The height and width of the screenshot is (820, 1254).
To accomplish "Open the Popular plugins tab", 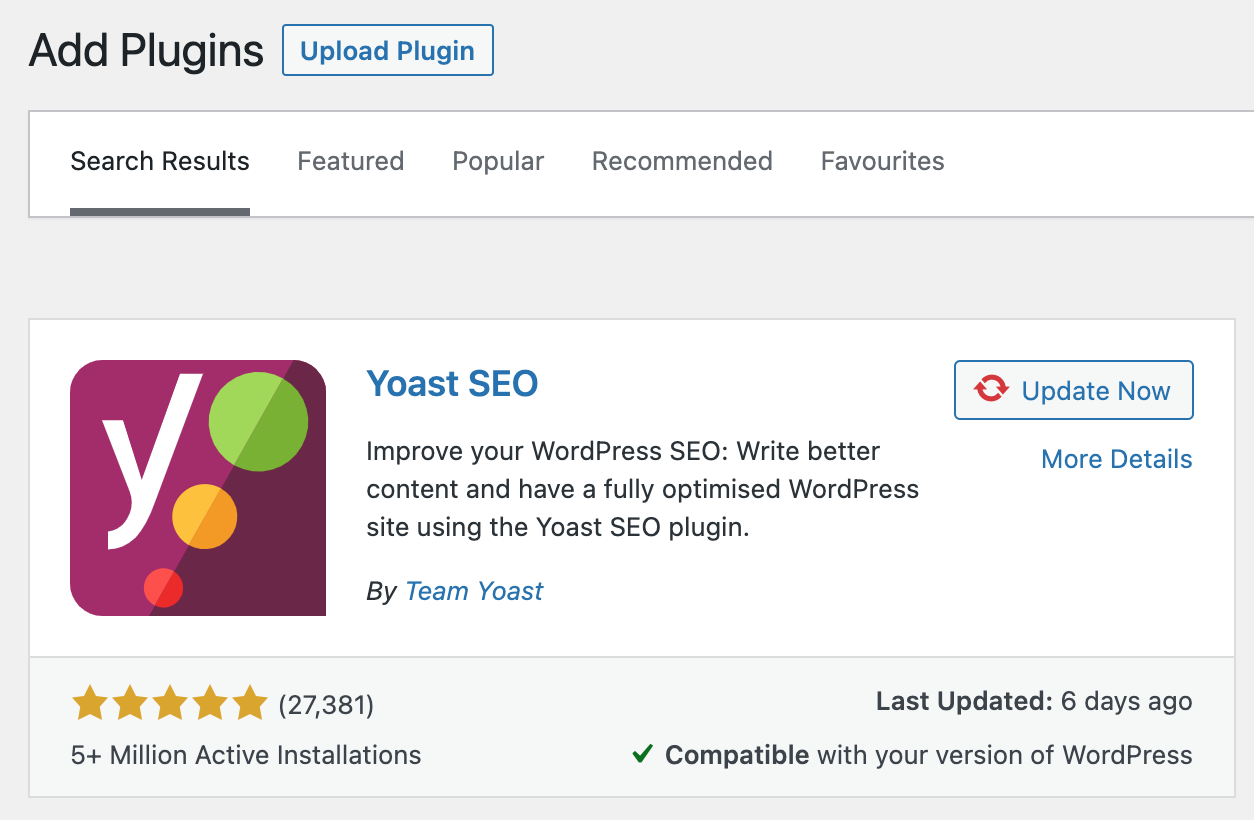I will point(498,162).
